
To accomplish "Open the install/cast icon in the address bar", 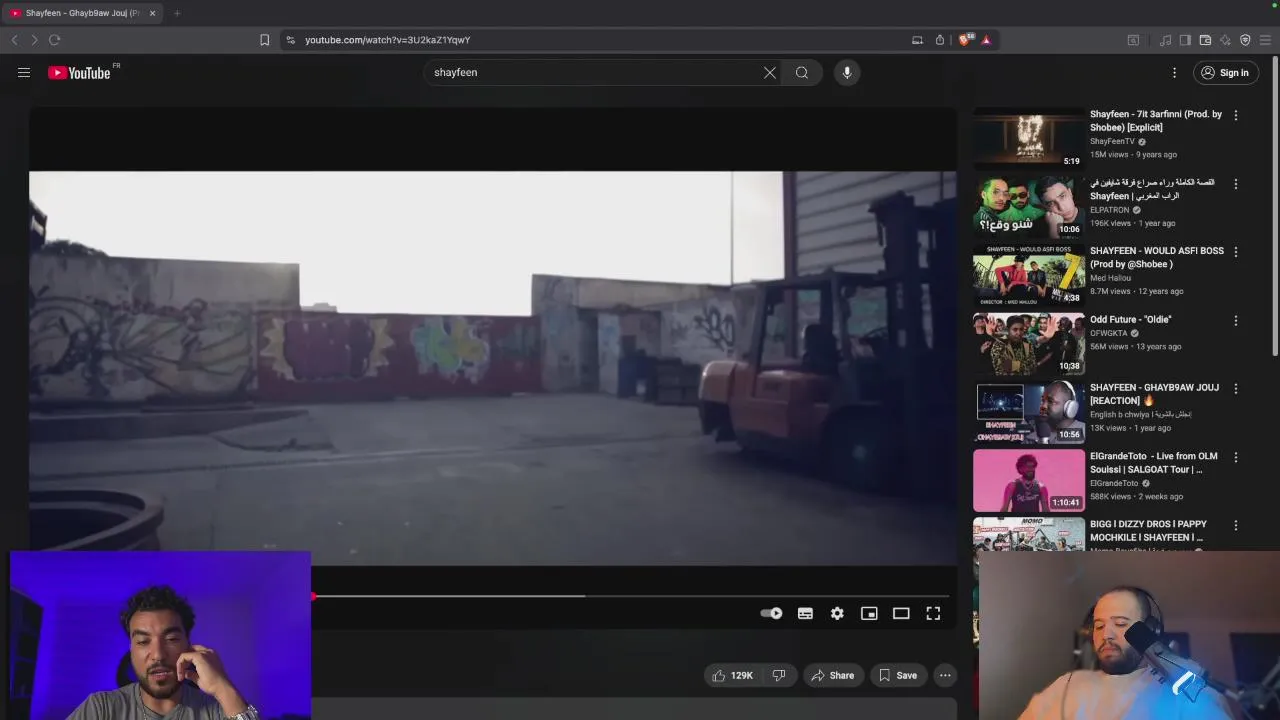I will (917, 40).
